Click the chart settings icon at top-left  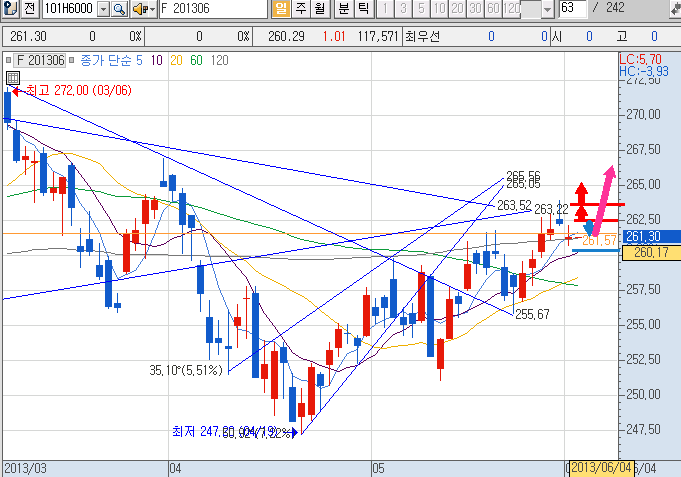9,9
